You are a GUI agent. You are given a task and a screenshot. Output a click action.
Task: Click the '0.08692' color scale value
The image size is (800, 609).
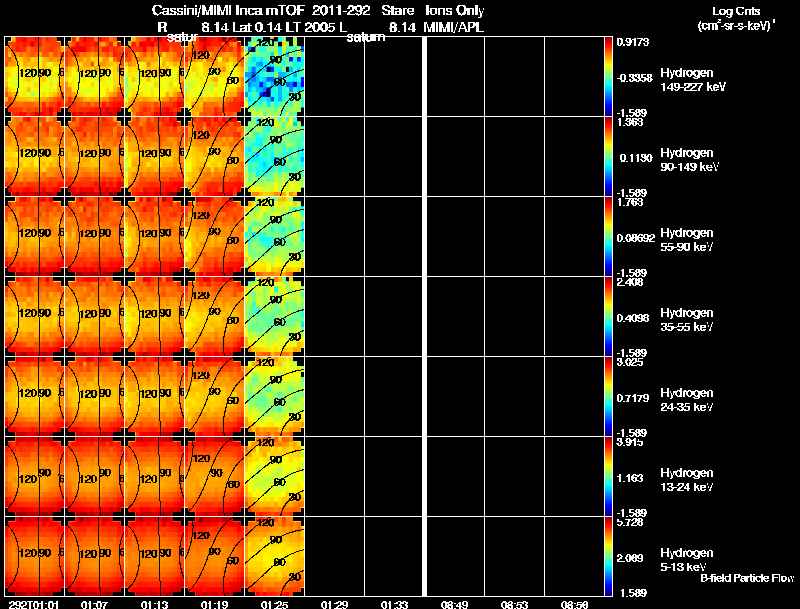tap(635, 238)
